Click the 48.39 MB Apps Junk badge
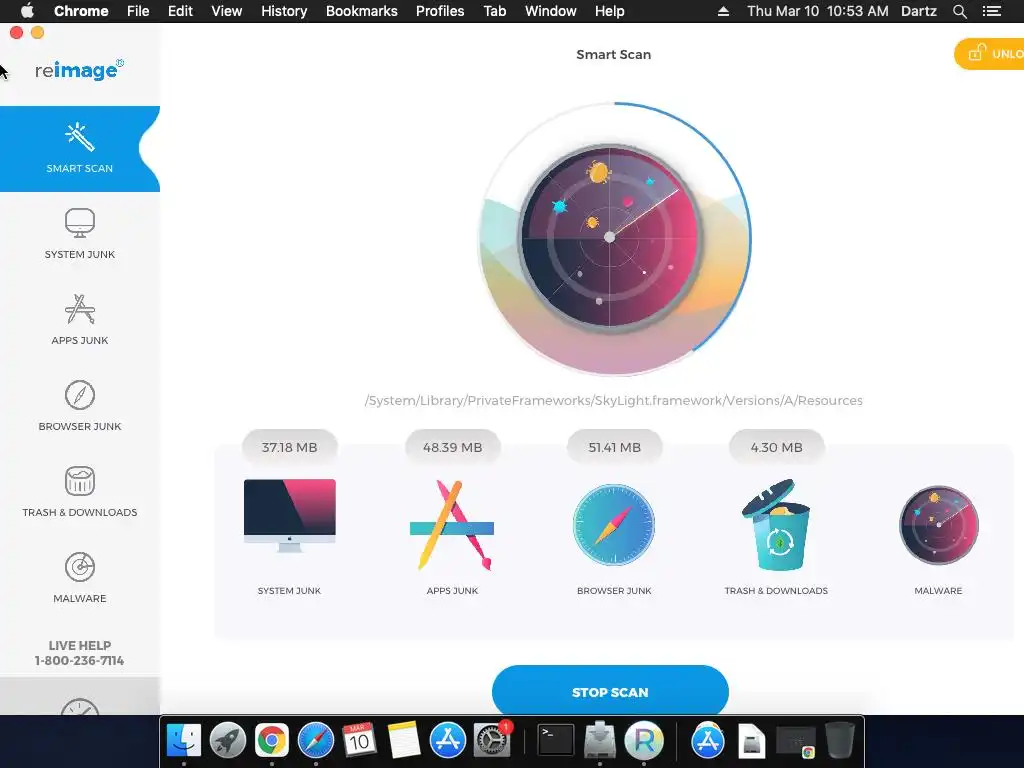1024x768 pixels. (x=452, y=447)
